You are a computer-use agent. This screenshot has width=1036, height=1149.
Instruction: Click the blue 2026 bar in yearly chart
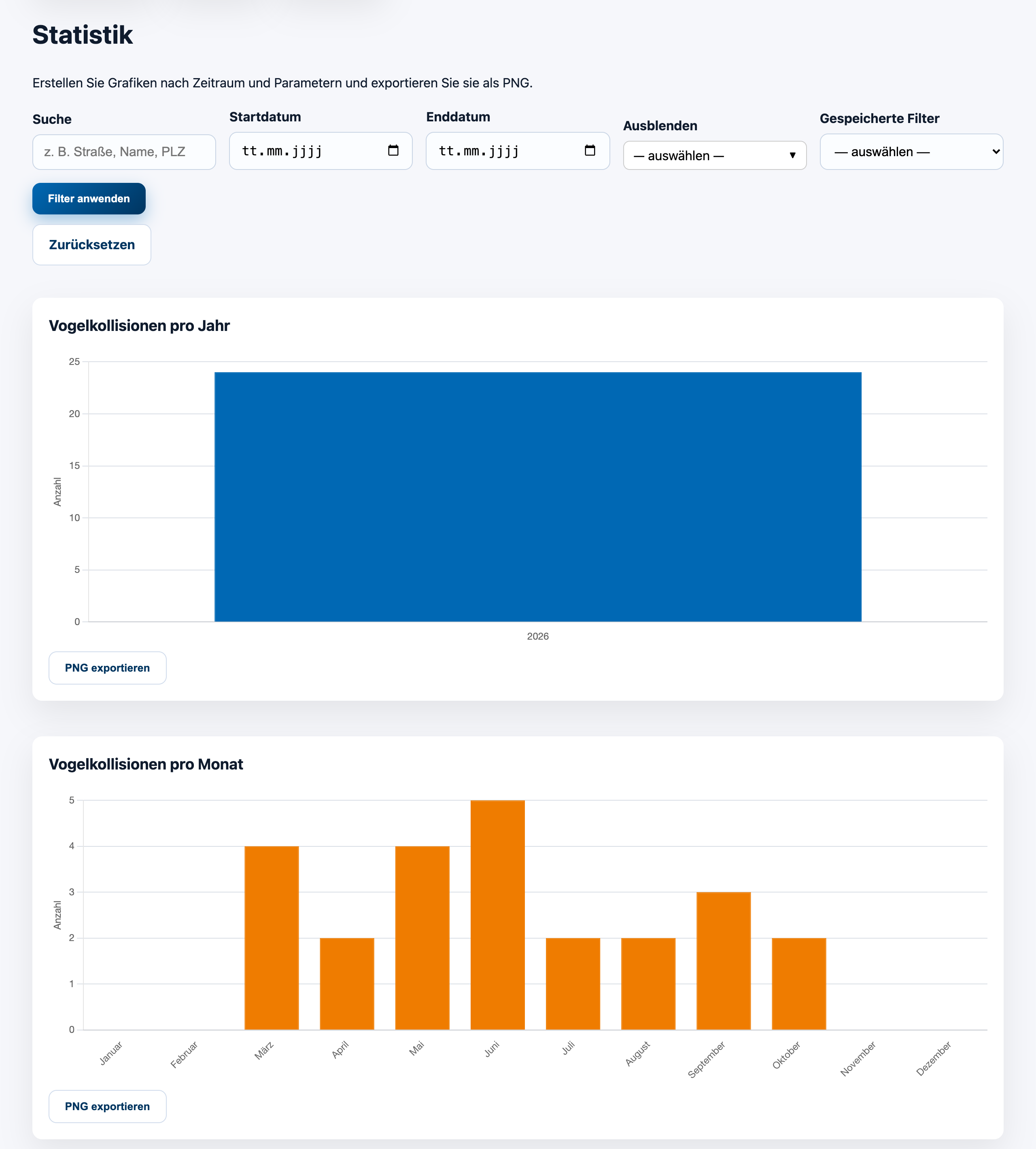[x=538, y=497]
